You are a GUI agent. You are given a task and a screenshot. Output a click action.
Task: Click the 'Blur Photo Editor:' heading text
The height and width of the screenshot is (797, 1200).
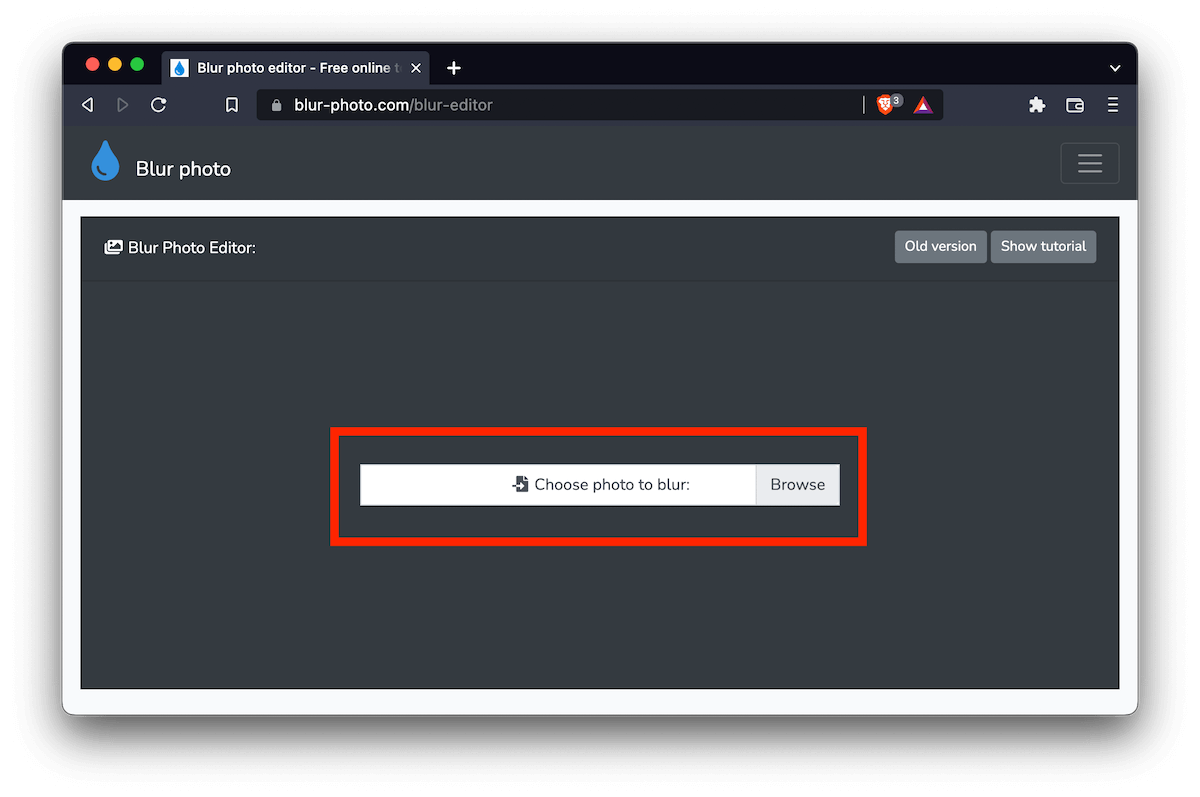coord(192,248)
